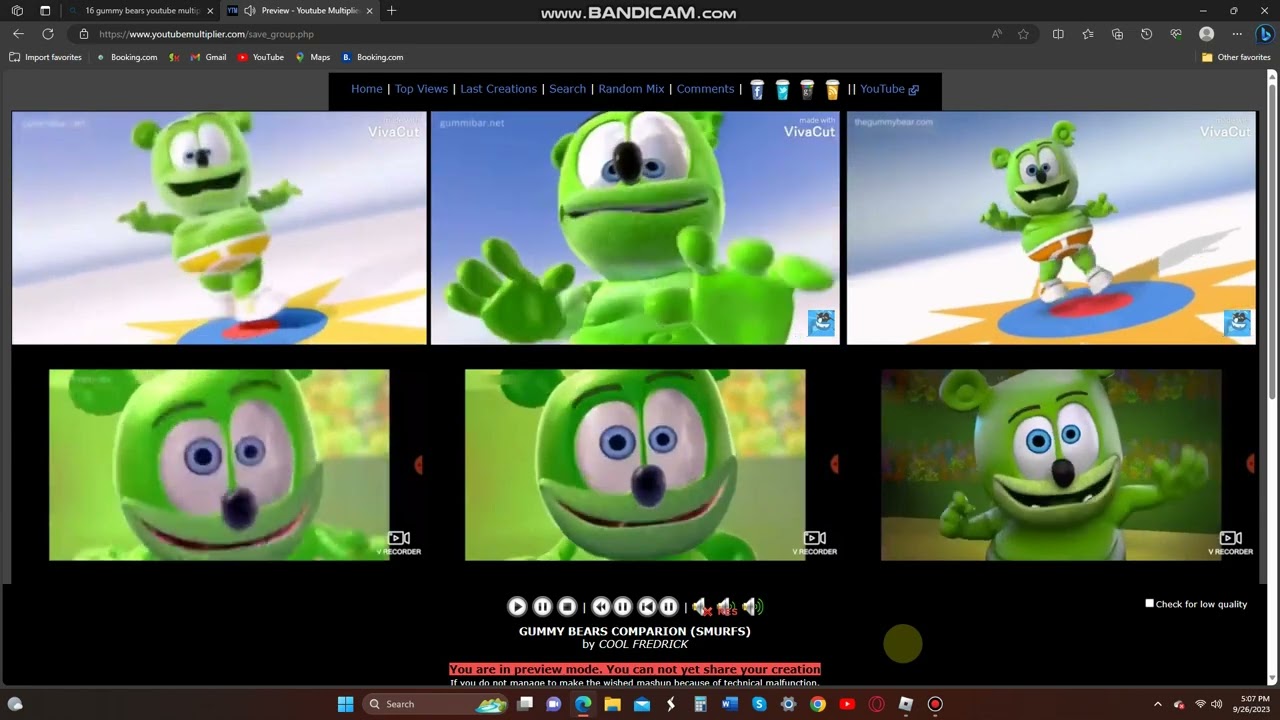This screenshot has width=1280, height=720.
Task: Open a new browser tab
Action: coord(391,11)
